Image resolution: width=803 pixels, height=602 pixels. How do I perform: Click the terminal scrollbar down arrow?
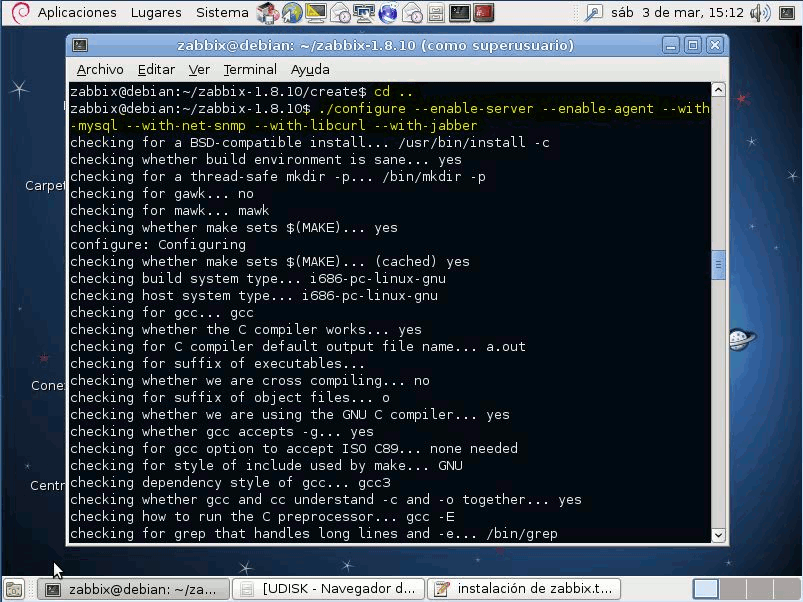click(x=717, y=535)
